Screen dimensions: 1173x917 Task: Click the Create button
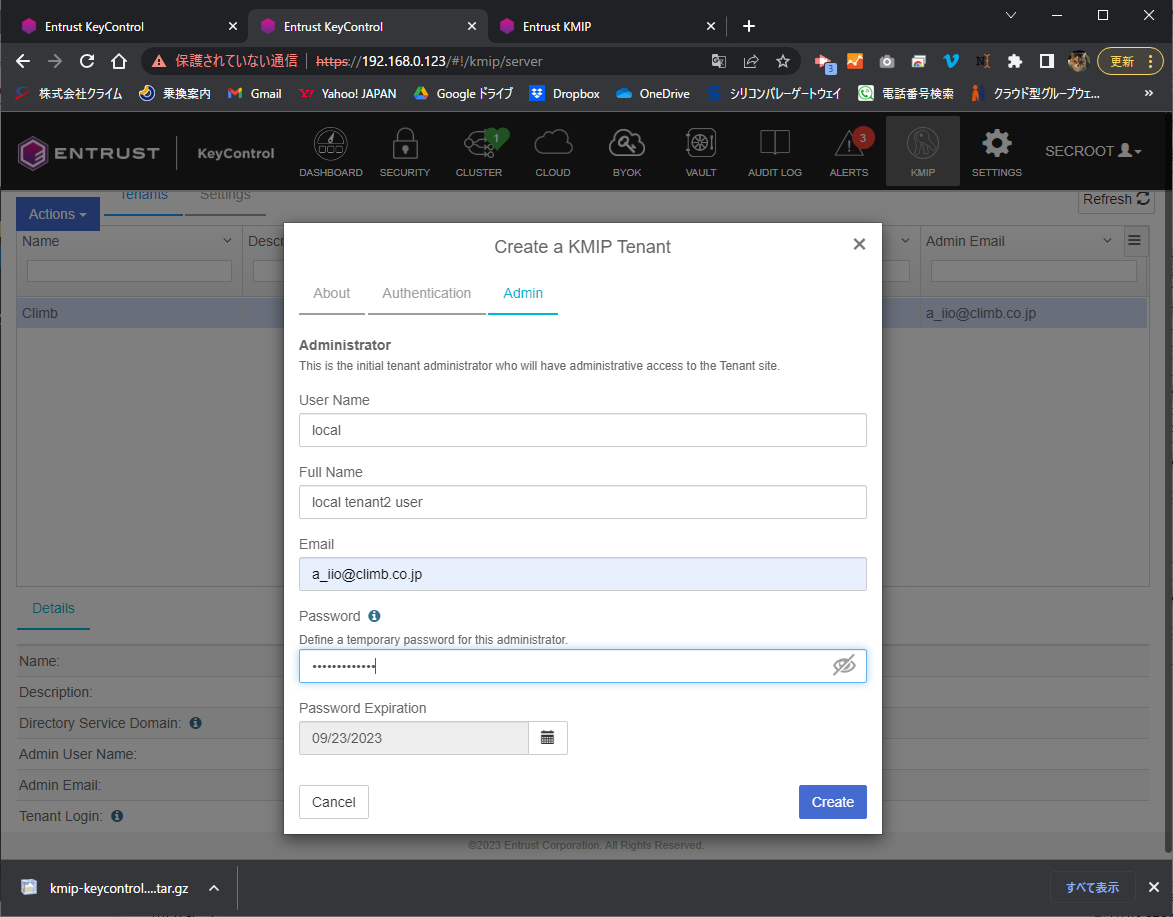point(833,802)
